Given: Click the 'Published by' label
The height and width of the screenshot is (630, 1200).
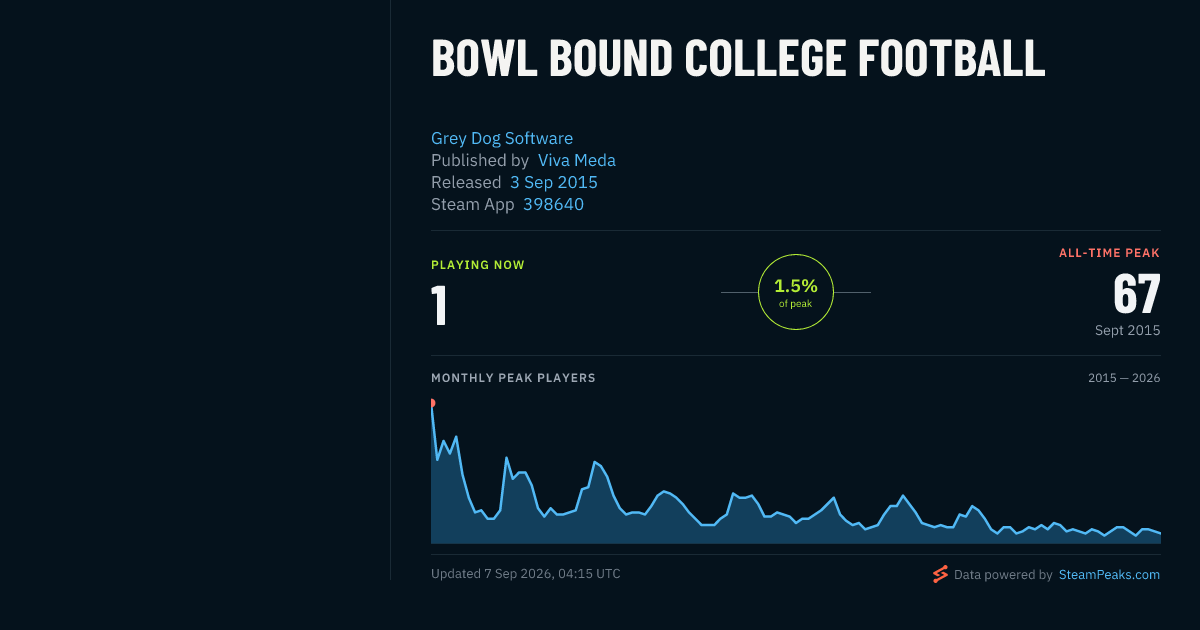Looking at the screenshot, I should coord(480,160).
